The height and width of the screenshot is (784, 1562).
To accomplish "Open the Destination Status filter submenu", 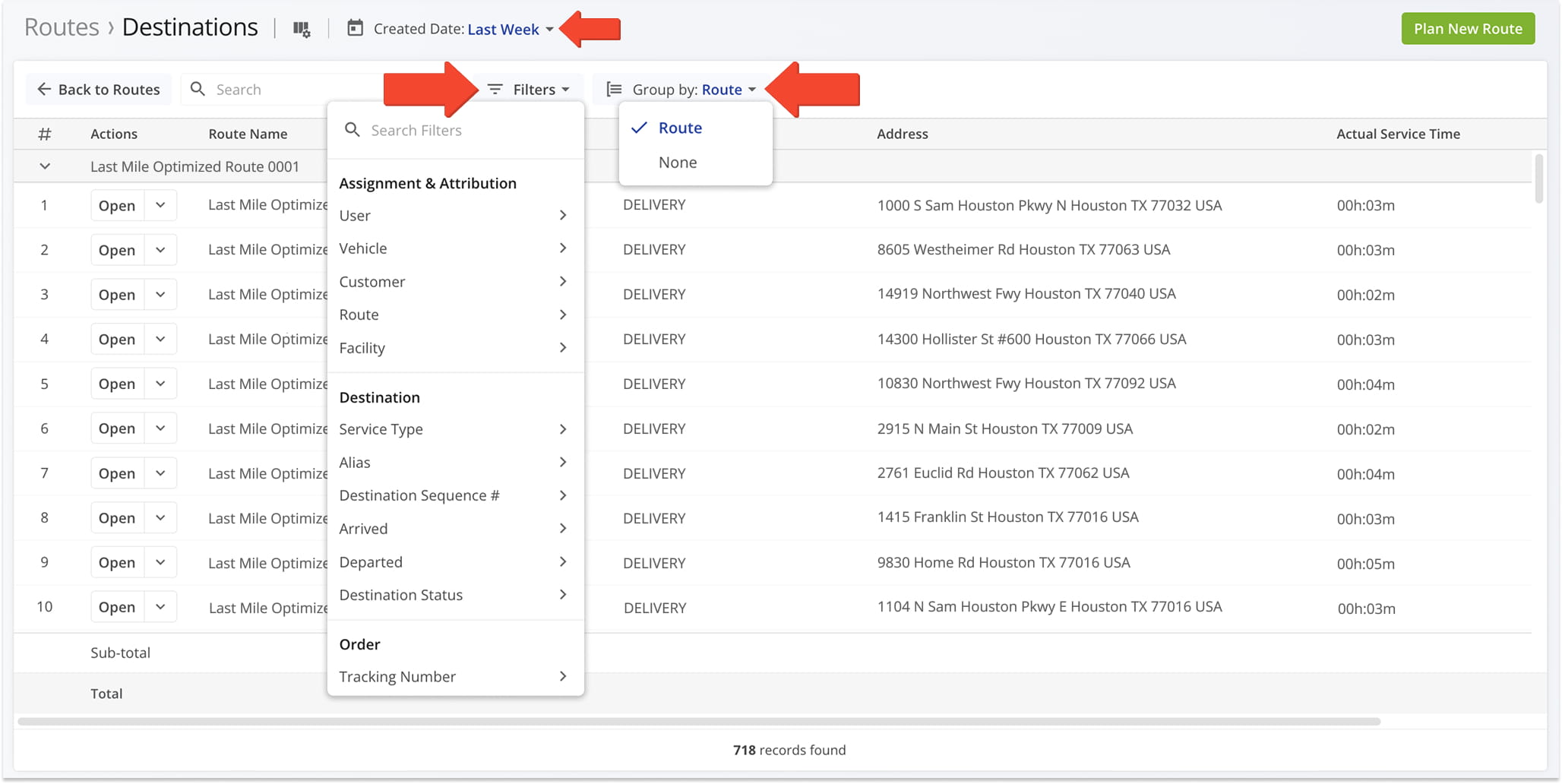I will (x=454, y=595).
